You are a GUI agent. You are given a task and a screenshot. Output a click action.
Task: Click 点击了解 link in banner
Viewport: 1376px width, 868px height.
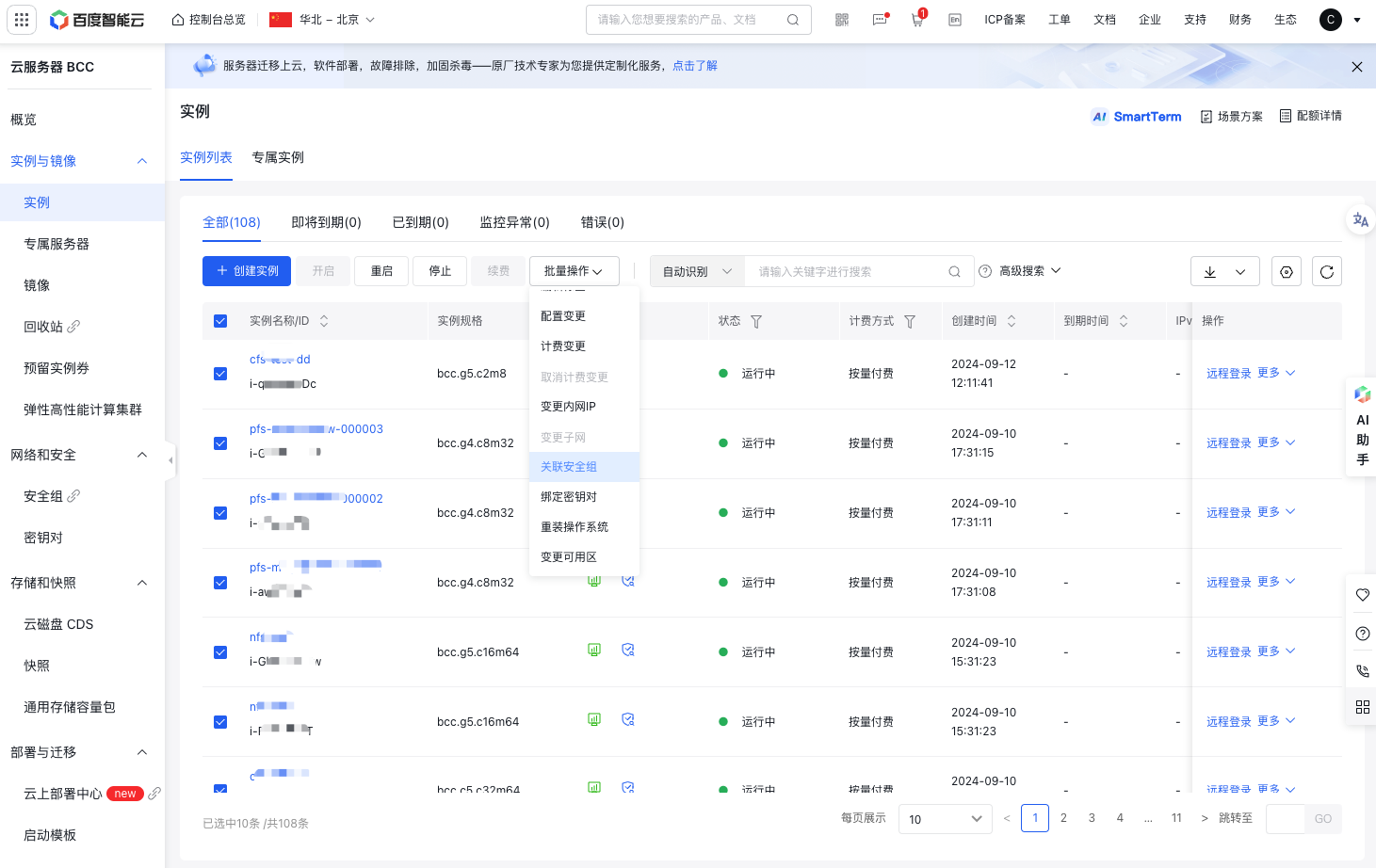click(x=695, y=66)
